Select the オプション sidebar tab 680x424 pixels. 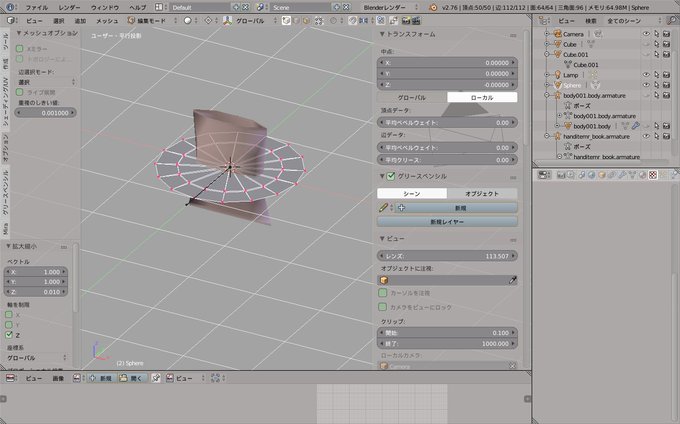coord(5,148)
